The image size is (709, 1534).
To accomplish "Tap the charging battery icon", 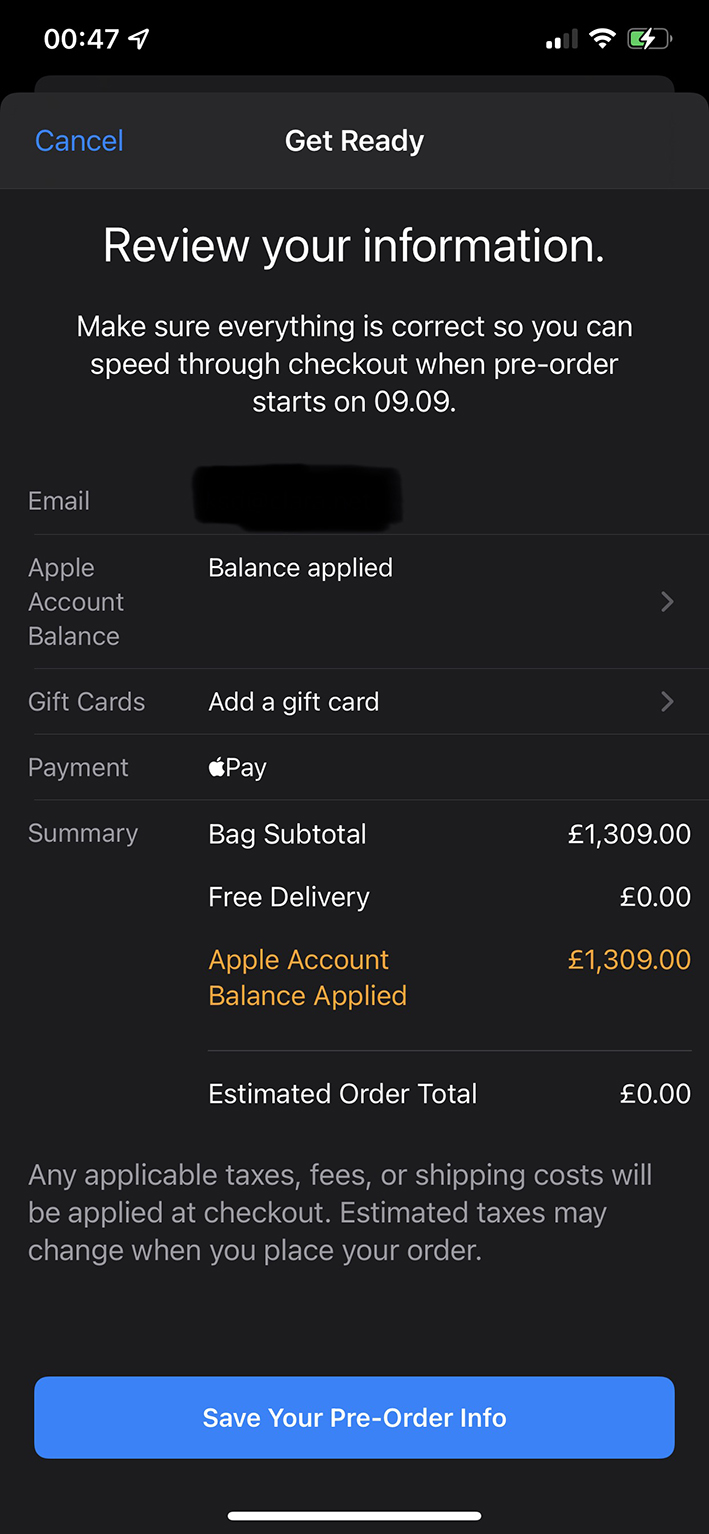I will point(648,39).
